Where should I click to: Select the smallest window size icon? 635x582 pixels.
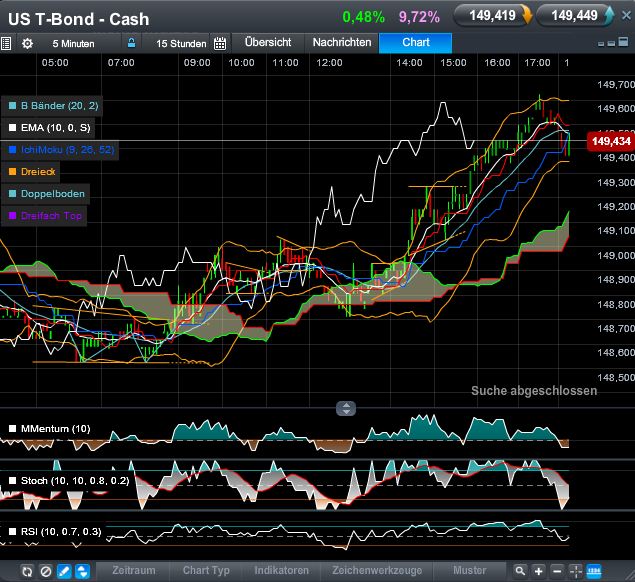point(601,43)
